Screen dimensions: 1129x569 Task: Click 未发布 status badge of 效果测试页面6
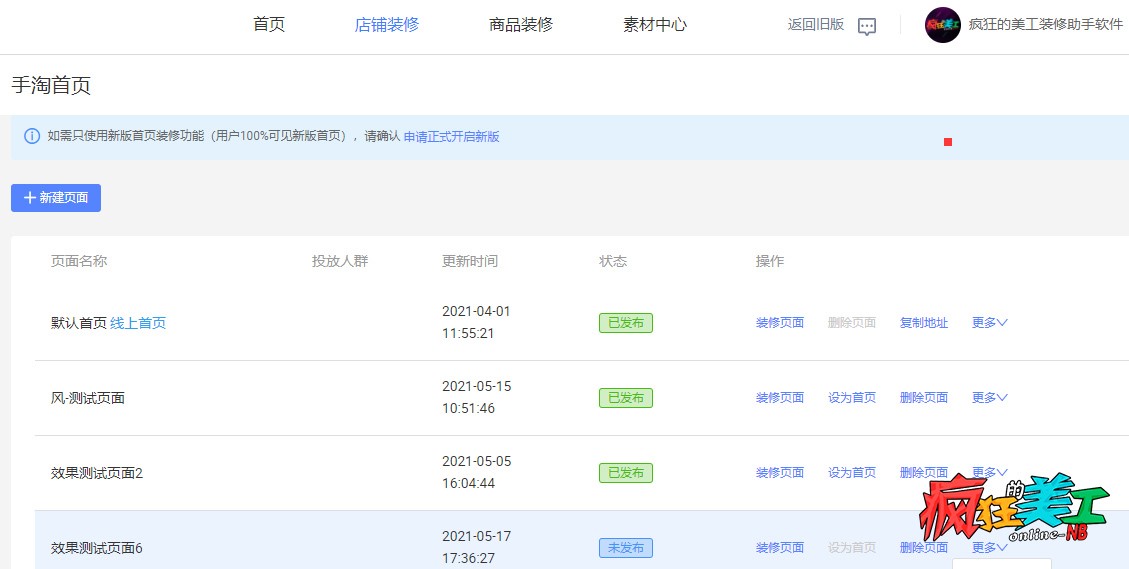pos(625,548)
